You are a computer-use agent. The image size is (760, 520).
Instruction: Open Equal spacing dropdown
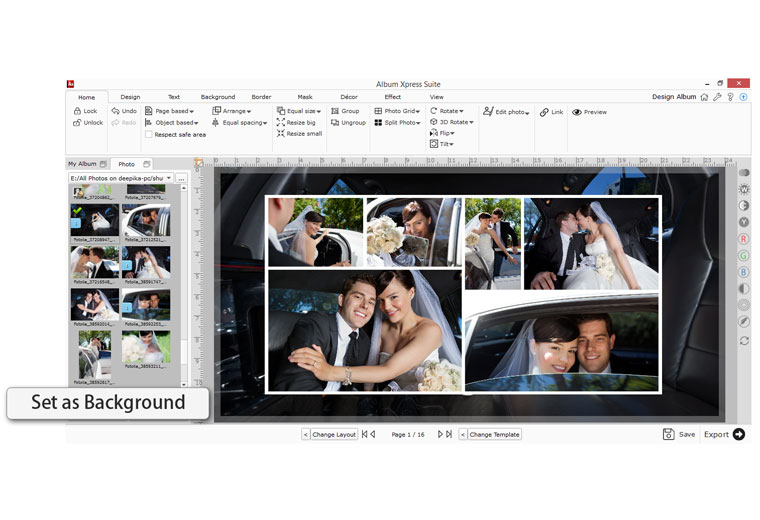point(239,123)
